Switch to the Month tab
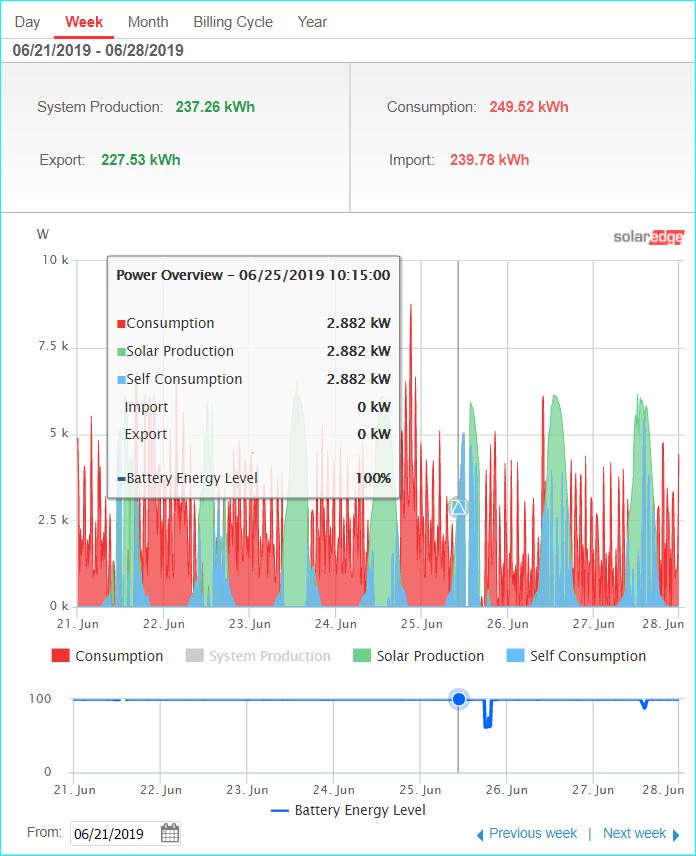This screenshot has width=696, height=856. [148, 22]
